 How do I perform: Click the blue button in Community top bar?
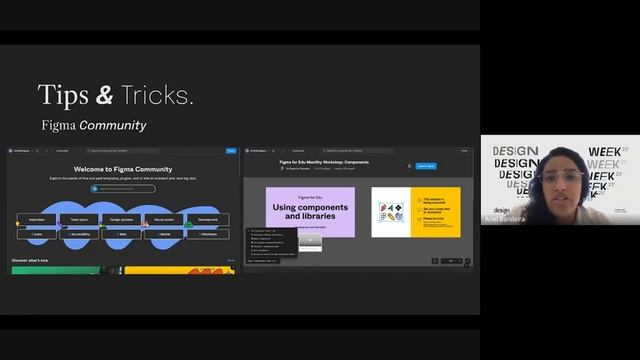(231, 151)
